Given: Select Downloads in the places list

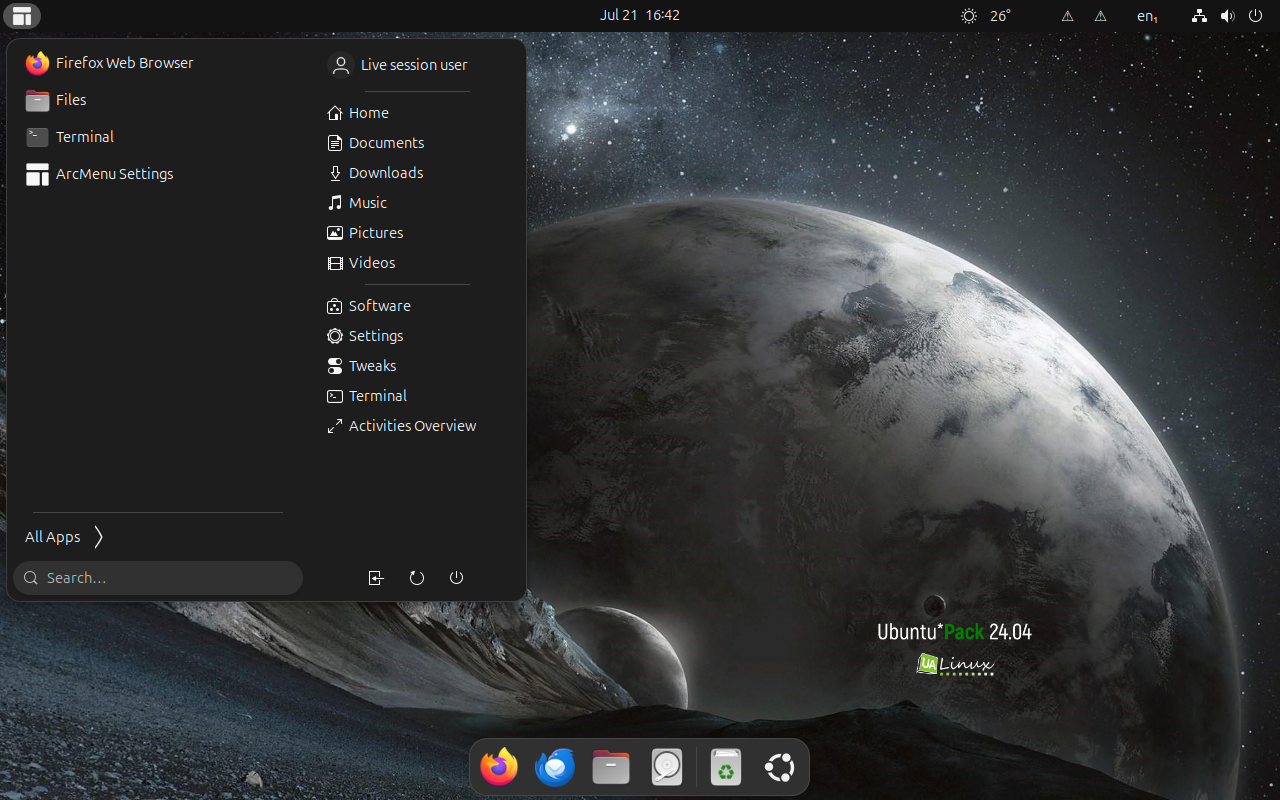Looking at the screenshot, I should [x=385, y=173].
